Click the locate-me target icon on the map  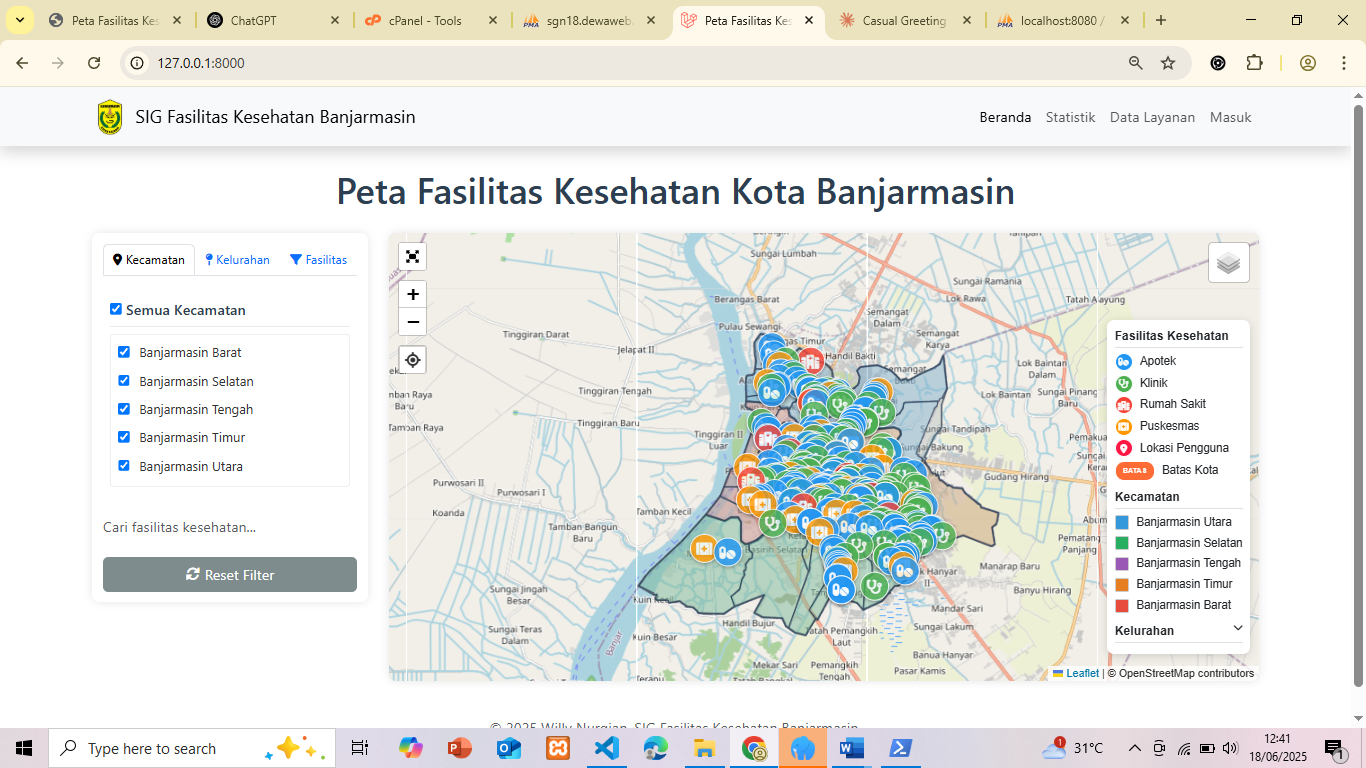[413, 359]
